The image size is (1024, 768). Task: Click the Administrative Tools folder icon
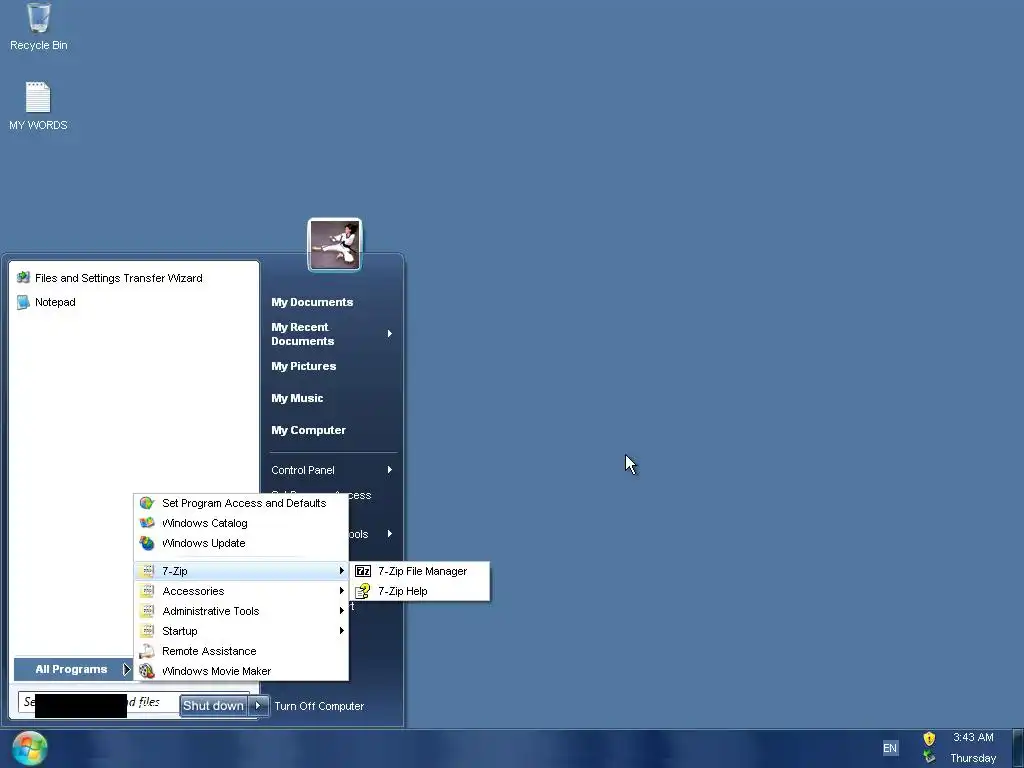pos(147,611)
